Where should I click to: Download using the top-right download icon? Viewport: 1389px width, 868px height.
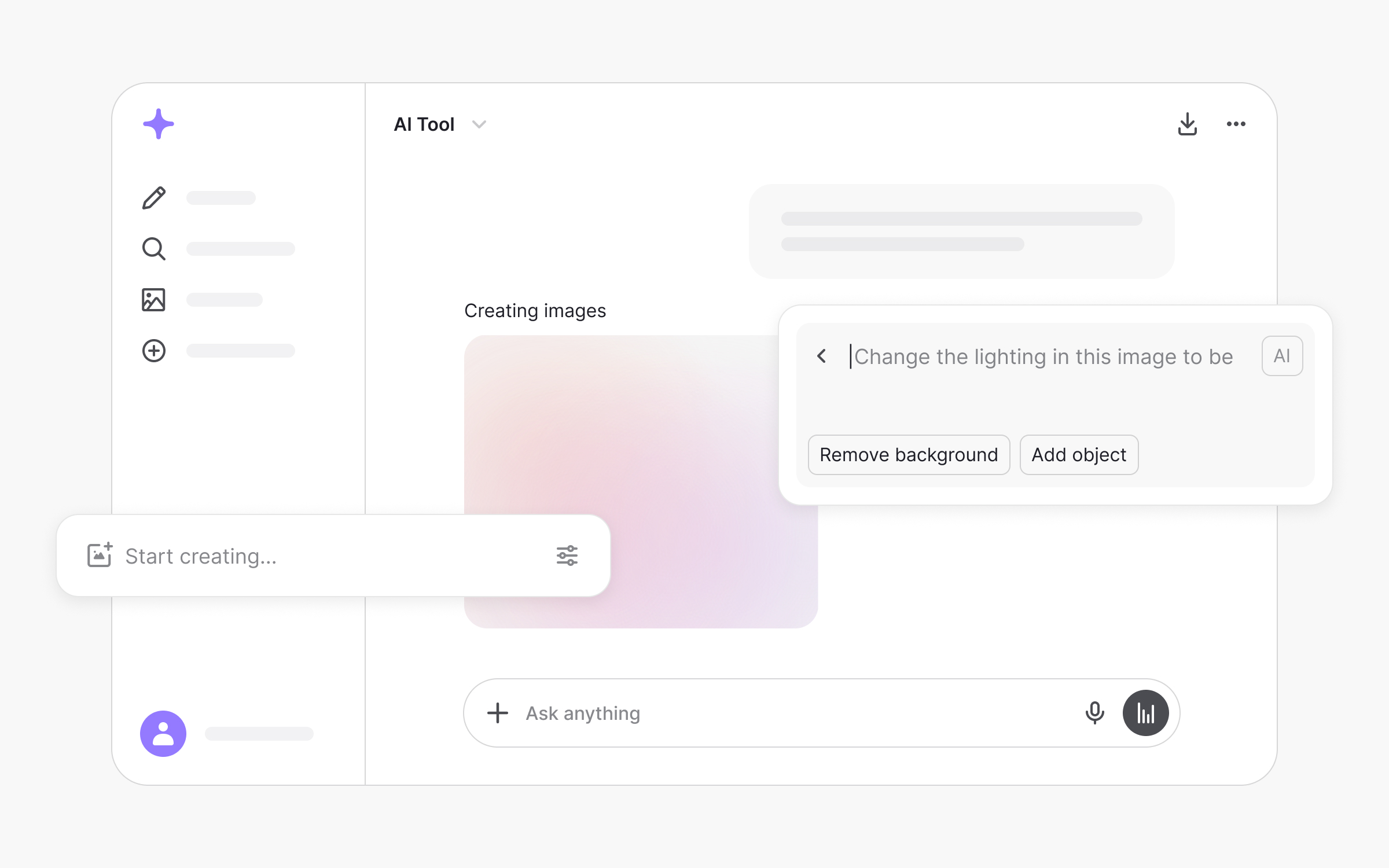click(1187, 124)
